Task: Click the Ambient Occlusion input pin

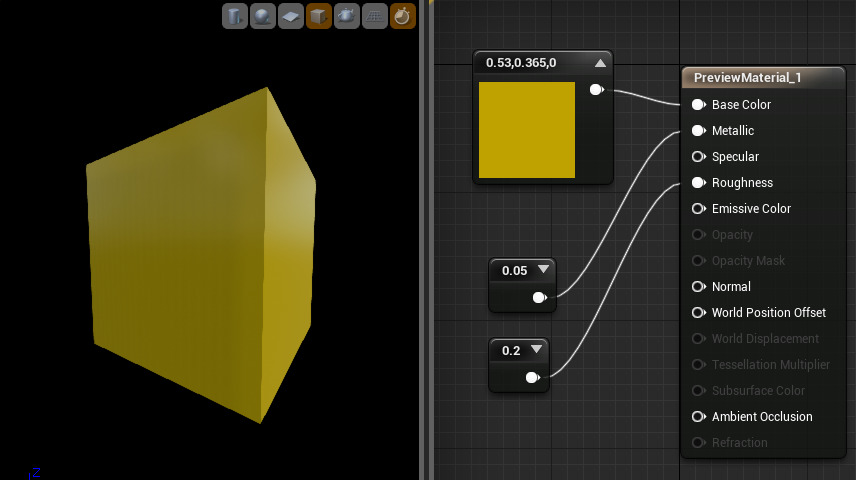Action: tap(698, 417)
